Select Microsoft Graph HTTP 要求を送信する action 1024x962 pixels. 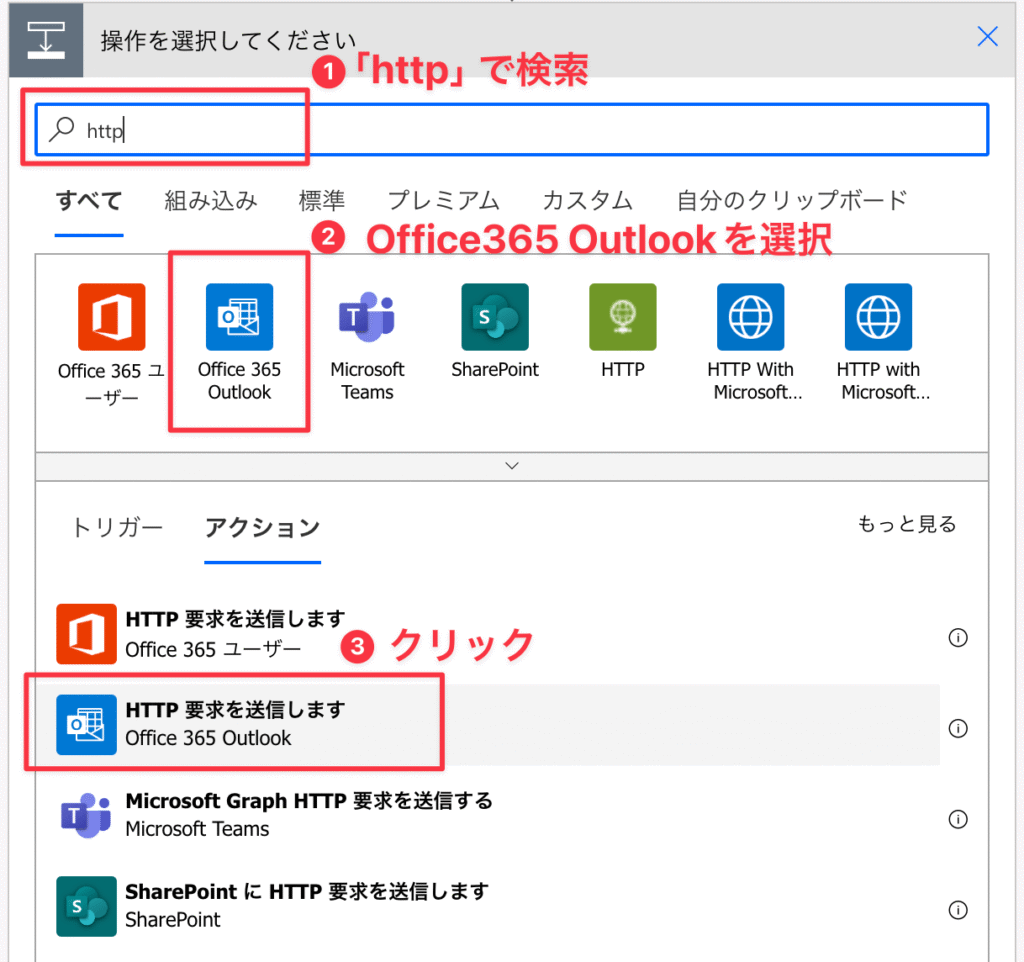(488, 816)
